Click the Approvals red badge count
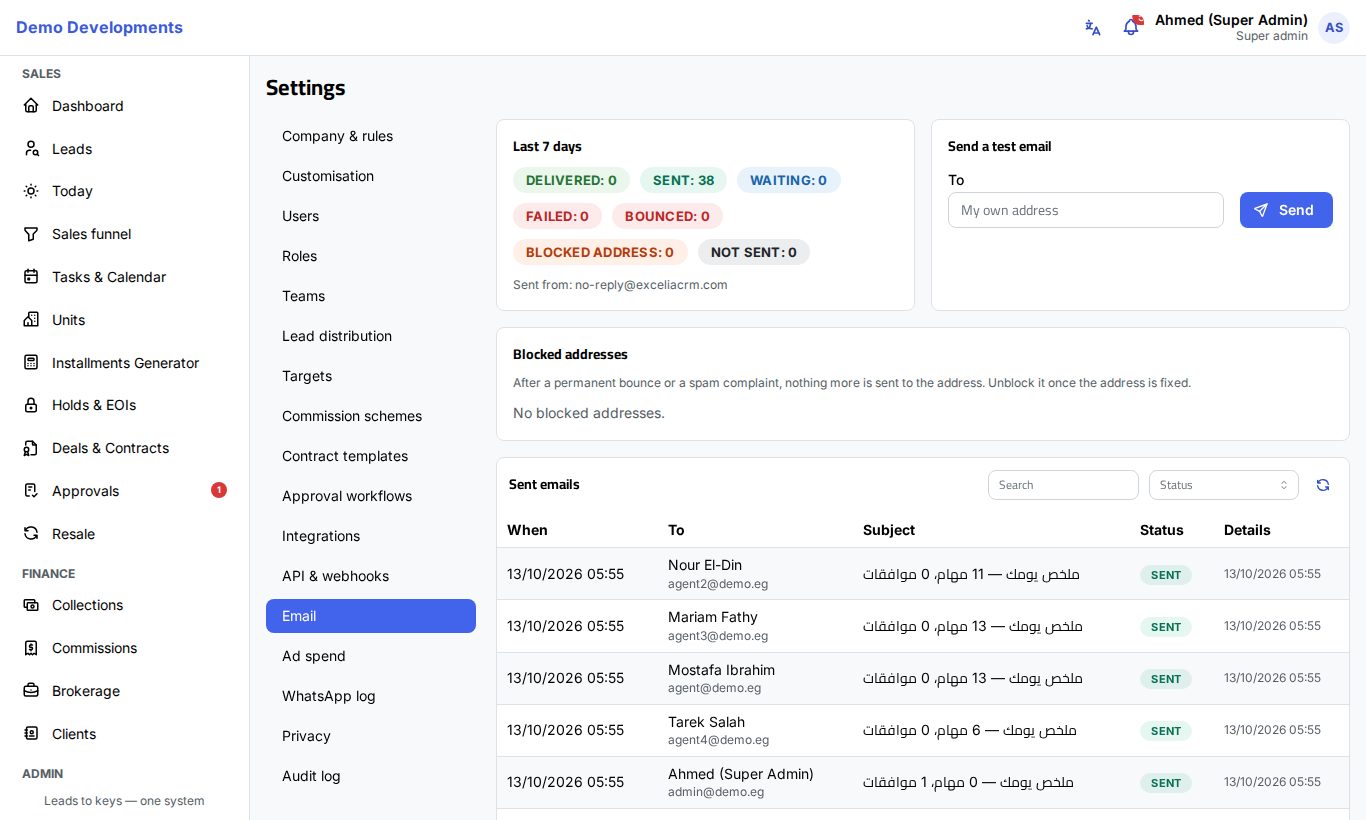This screenshot has width=1366, height=820. pos(219,490)
